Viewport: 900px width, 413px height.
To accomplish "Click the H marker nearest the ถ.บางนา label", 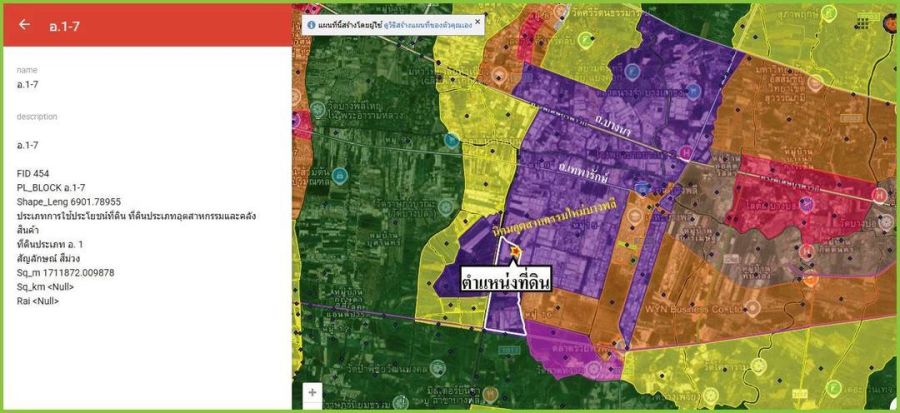I will pos(684,152).
